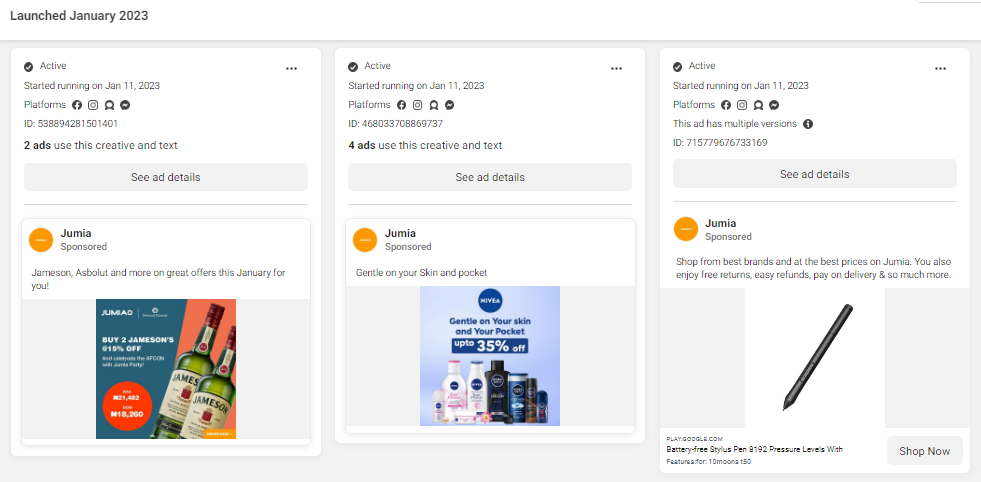Click Messenger platform icon on Nivea ad

point(449,105)
